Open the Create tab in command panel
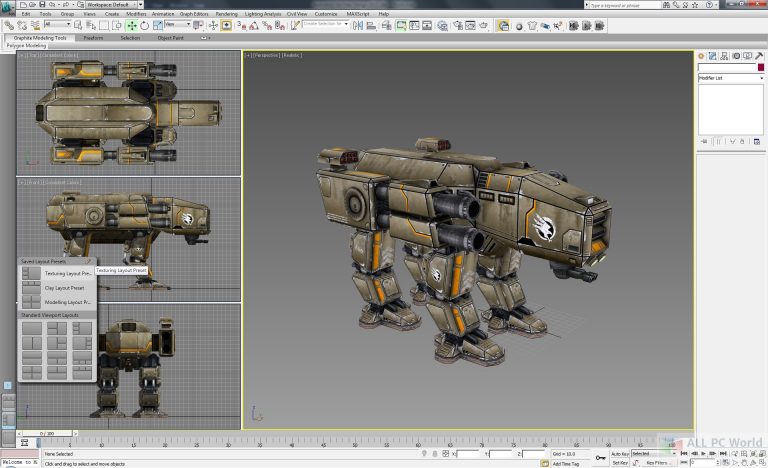The height and width of the screenshot is (468, 768). (701, 56)
